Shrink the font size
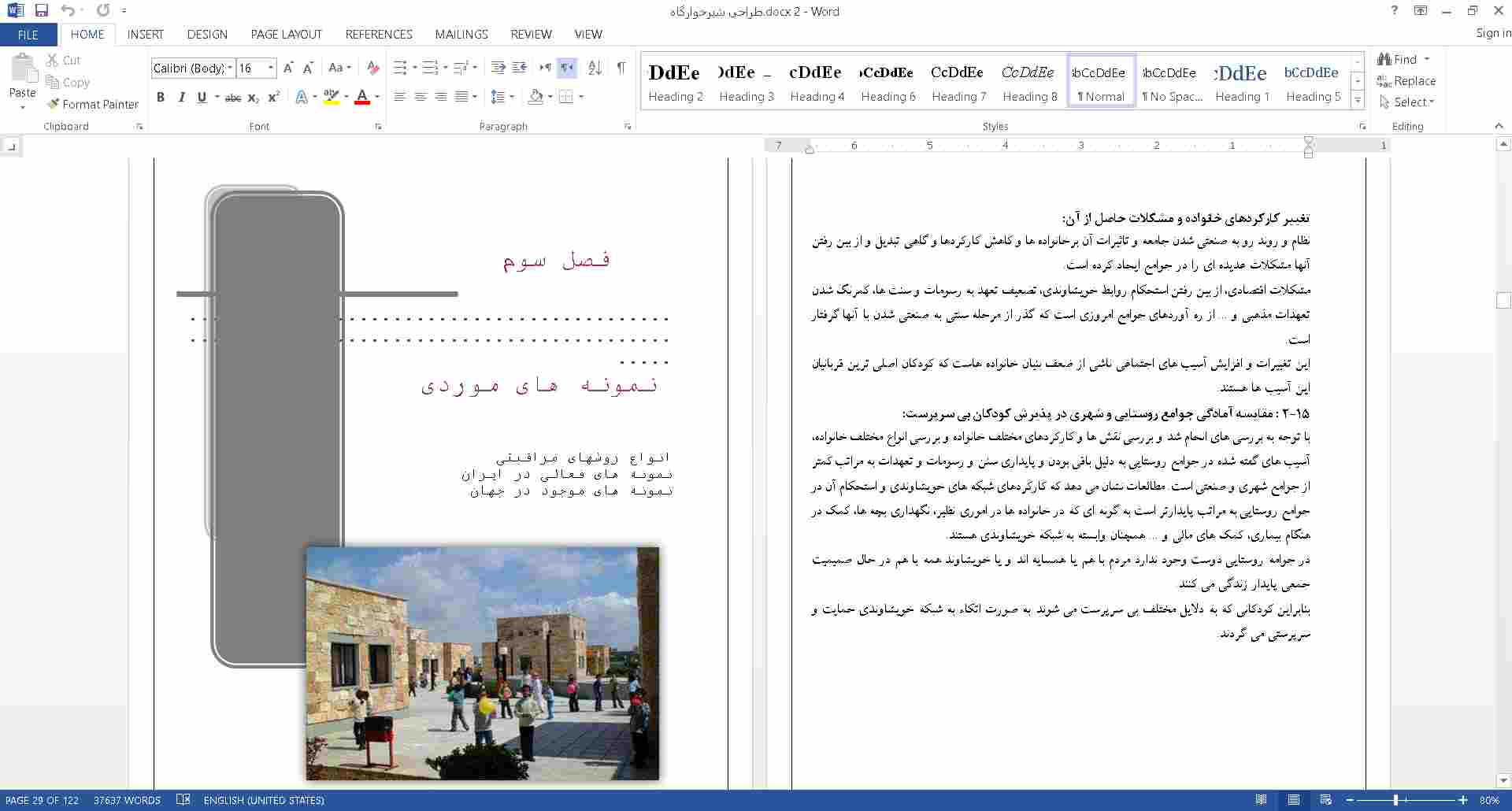1512x811 pixels. (308, 68)
